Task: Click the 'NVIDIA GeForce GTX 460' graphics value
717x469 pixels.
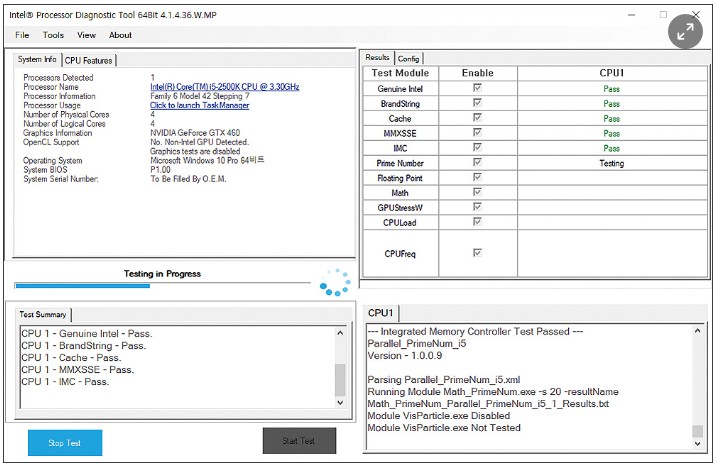Action: (195, 133)
